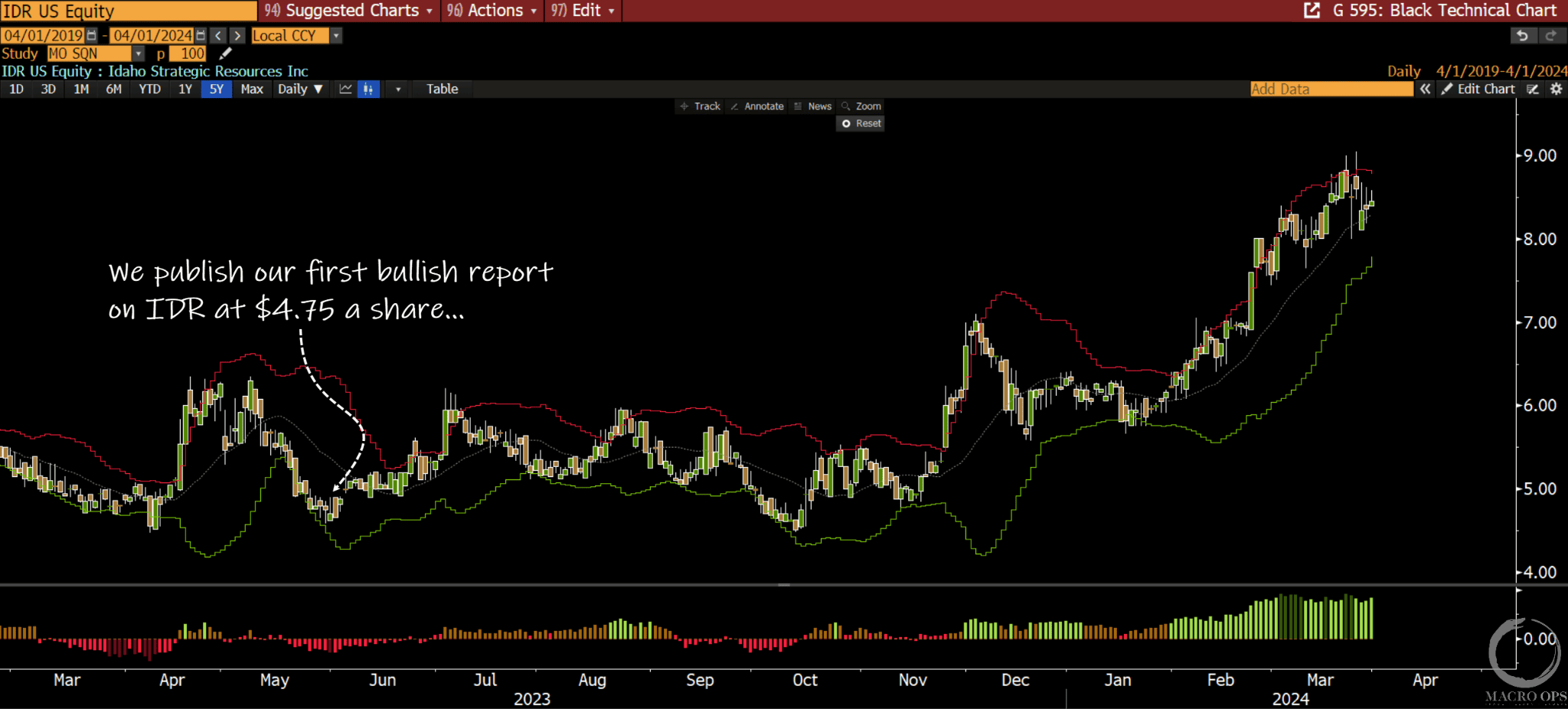
Task: Step date range forward with right arrow
Action: point(237,35)
